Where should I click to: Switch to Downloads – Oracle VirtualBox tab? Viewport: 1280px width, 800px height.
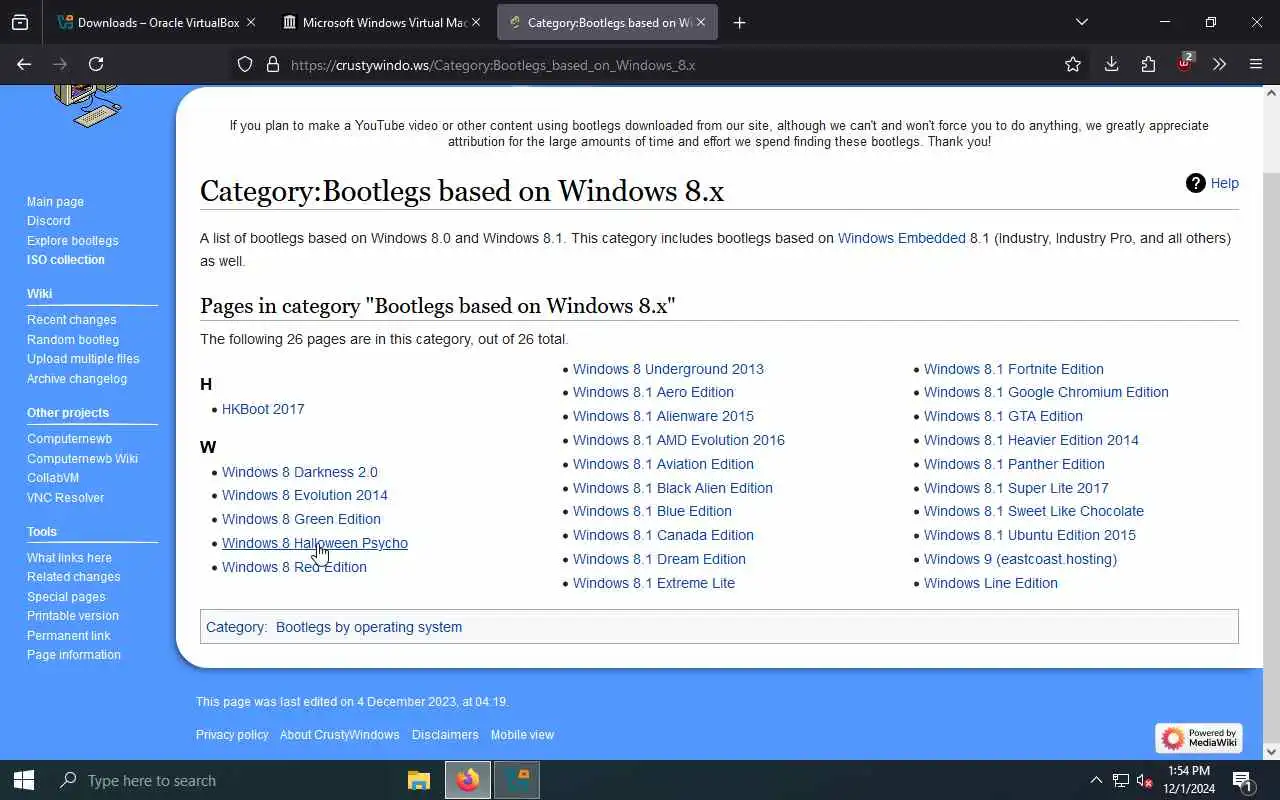tap(155, 22)
